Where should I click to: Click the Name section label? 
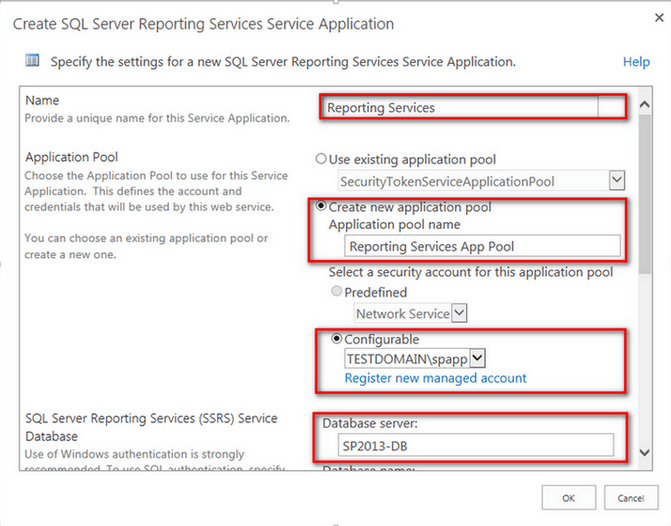tap(42, 100)
